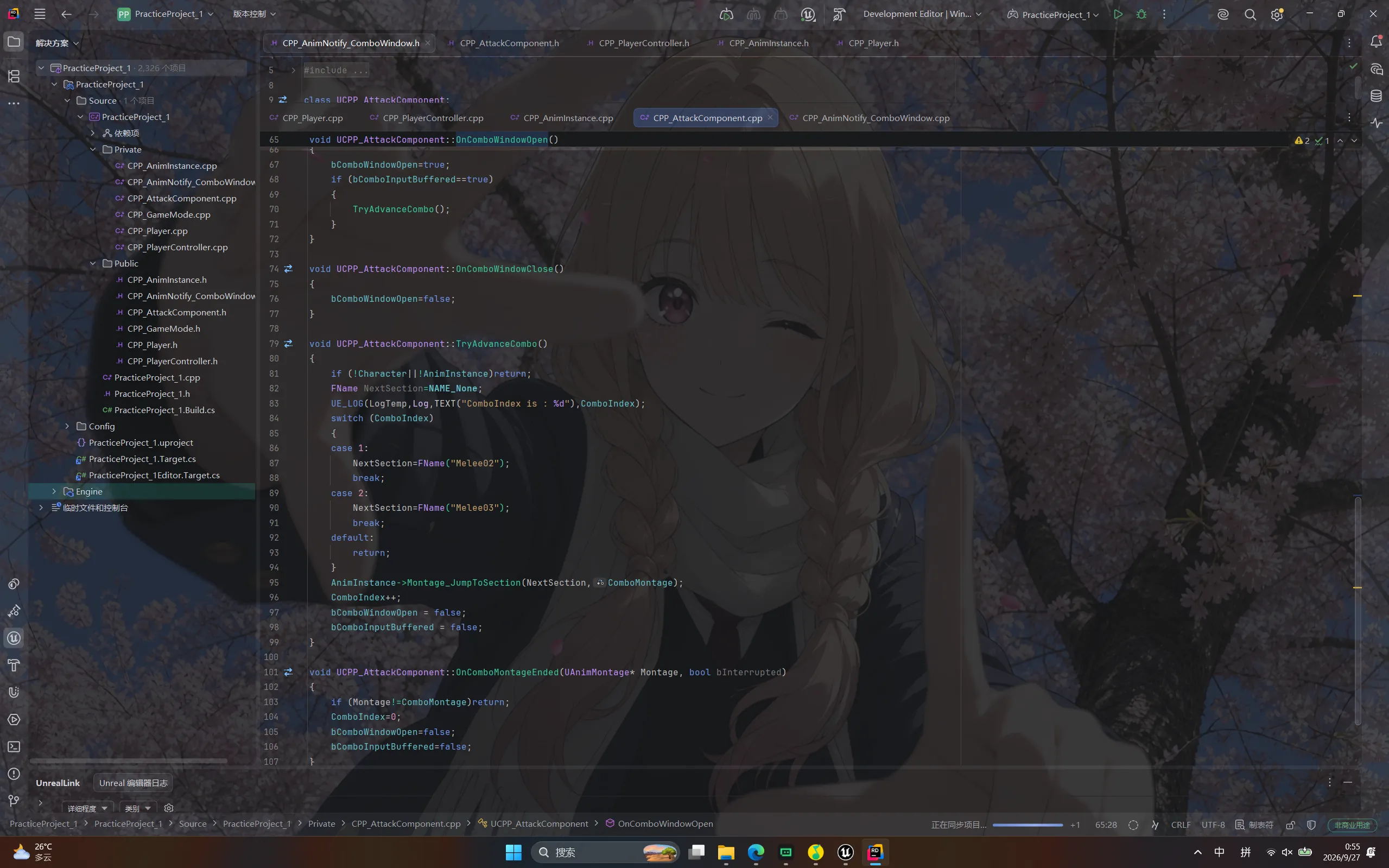Open log settings gear in UnrealLink panel
The image size is (1389, 868).
[168, 808]
